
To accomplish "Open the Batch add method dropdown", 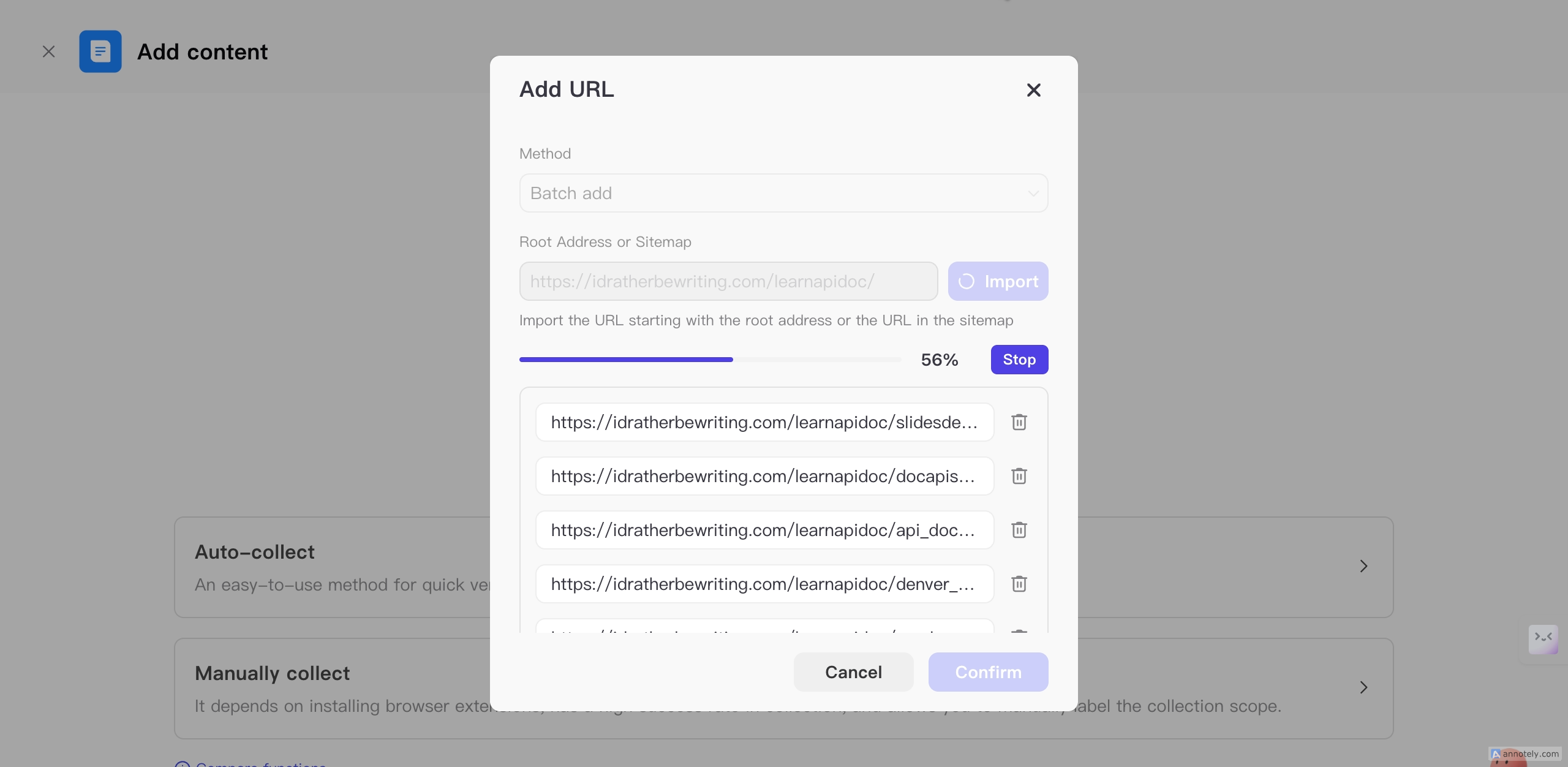I will click(783, 193).
